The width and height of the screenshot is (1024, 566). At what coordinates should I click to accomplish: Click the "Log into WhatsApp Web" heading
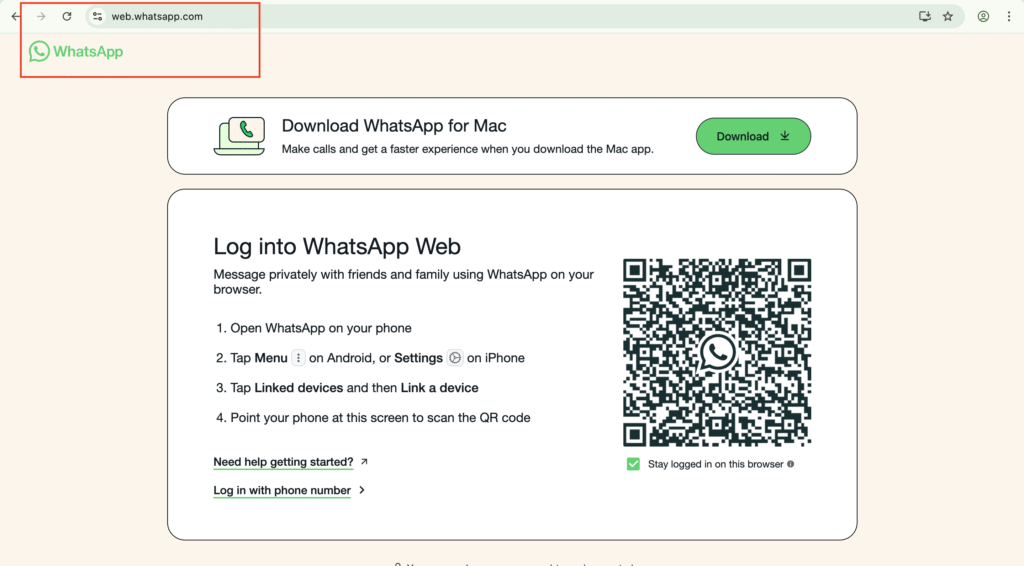(337, 246)
